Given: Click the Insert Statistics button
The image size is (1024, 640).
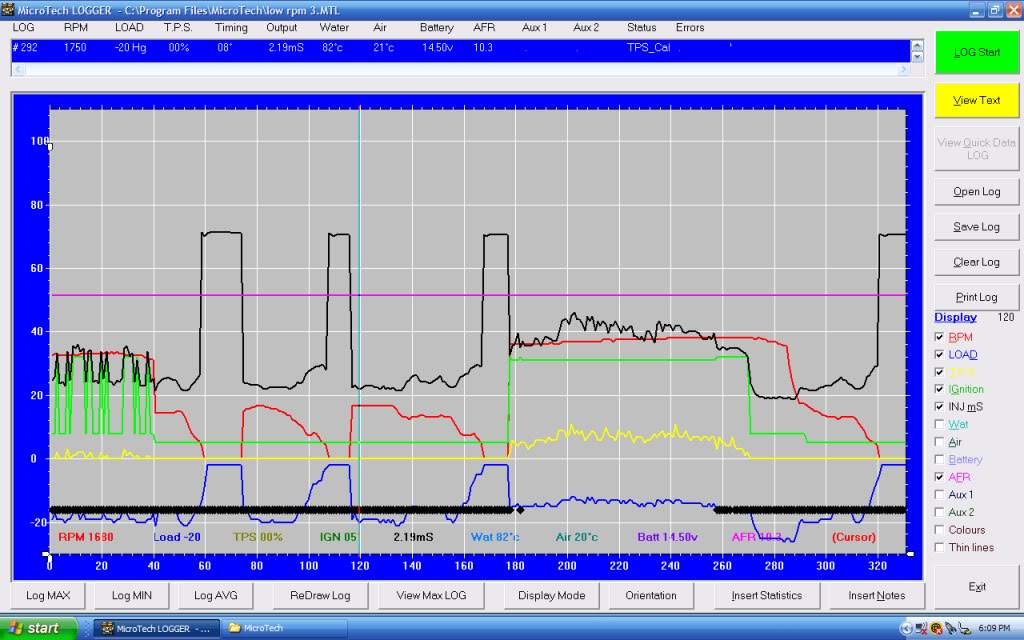Looking at the screenshot, I should (767, 595).
